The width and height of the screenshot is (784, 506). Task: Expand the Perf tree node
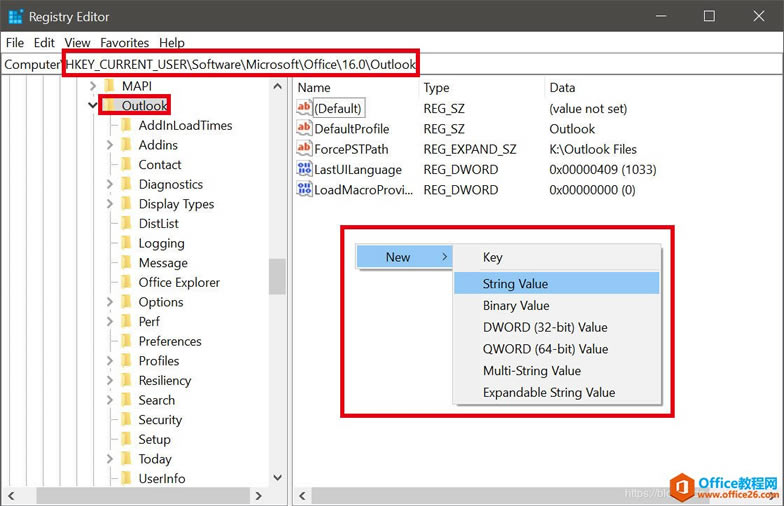[x=110, y=322]
